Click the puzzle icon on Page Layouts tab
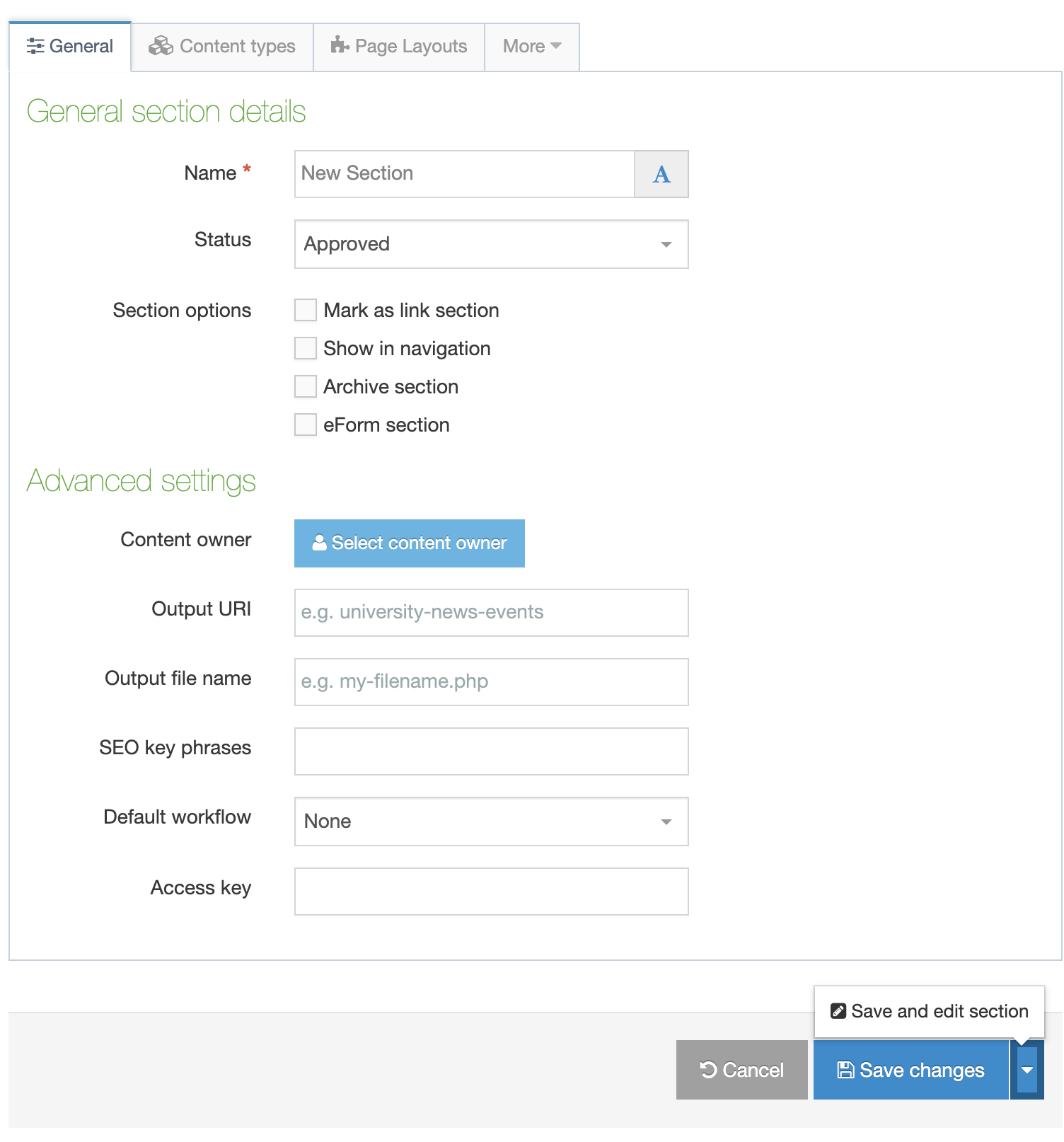Image resolution: width=1064 pixels, height=1142 pixels. click(340, 45)
